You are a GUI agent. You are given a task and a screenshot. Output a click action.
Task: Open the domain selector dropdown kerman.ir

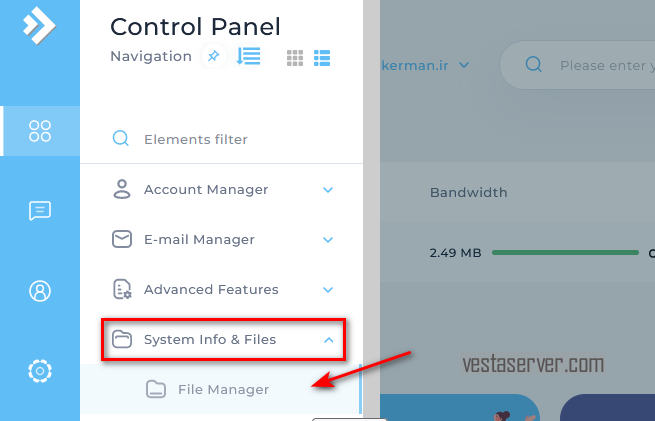pyautogui.click(x=425, y=66)
